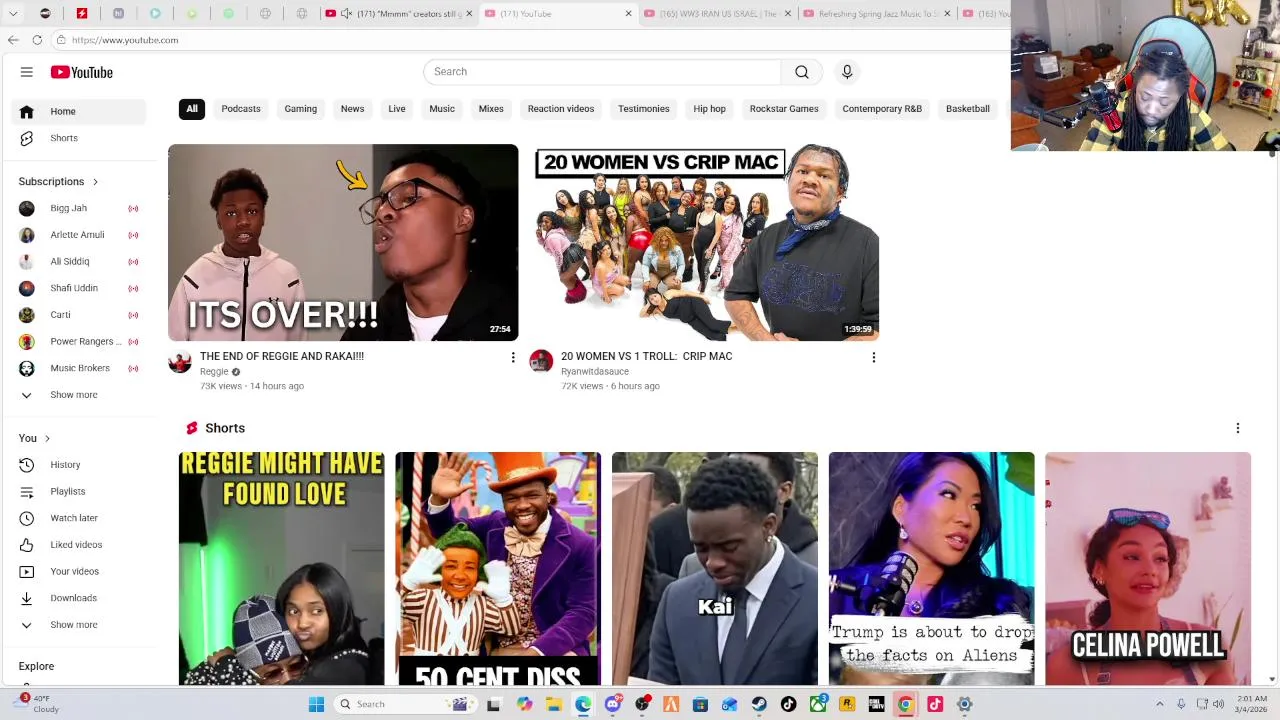The image size is (1280, 720).
Task: Select the Podcasts filter chip
Action: click(241, 109)
